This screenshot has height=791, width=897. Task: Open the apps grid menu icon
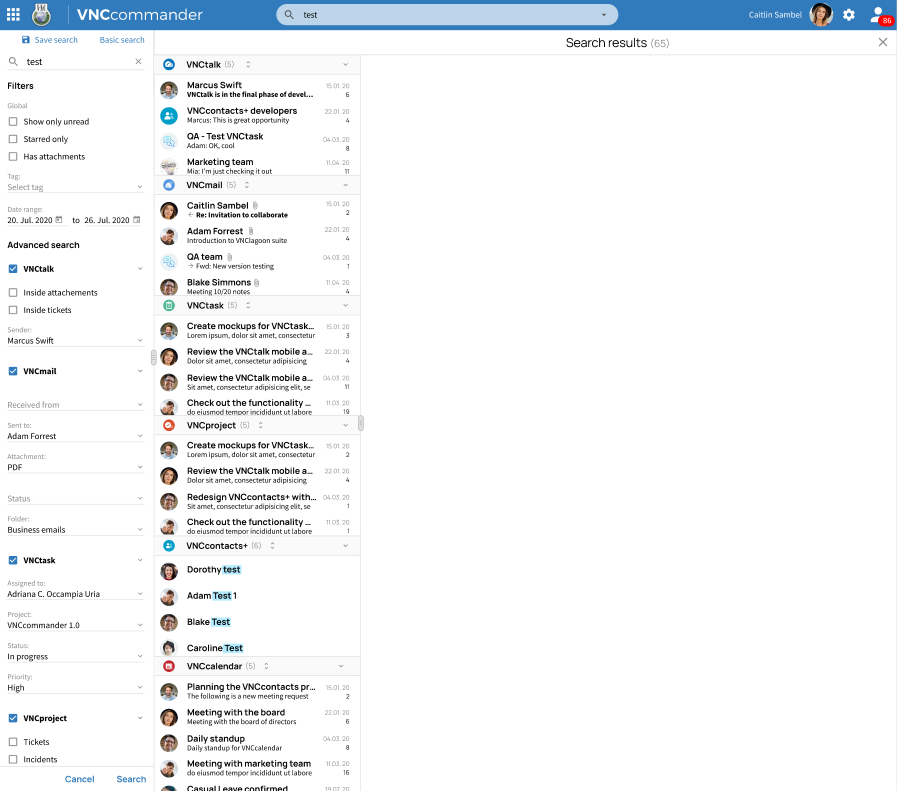coord(13,15)
